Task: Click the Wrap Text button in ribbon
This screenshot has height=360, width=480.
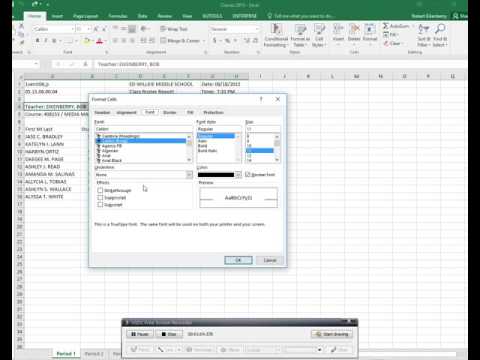Action: coord(174,29)
